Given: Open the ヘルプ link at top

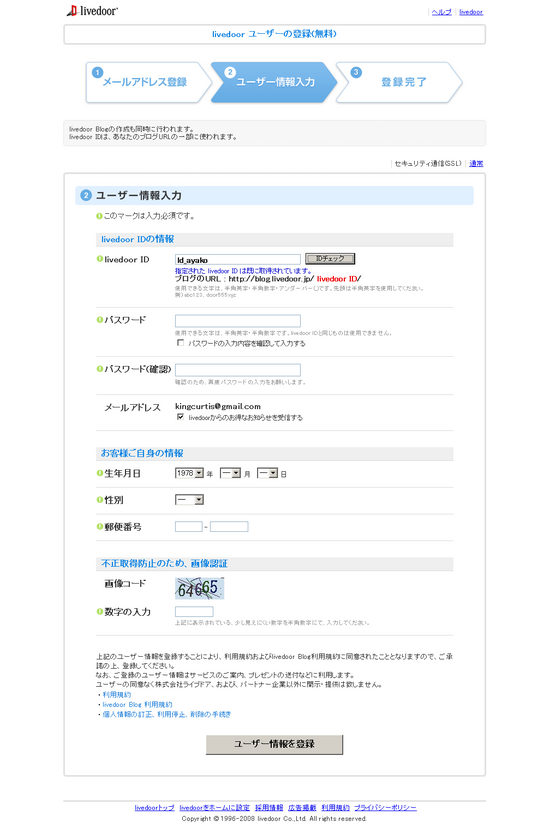Looking at the screenshot, I should tap(441, 12).
